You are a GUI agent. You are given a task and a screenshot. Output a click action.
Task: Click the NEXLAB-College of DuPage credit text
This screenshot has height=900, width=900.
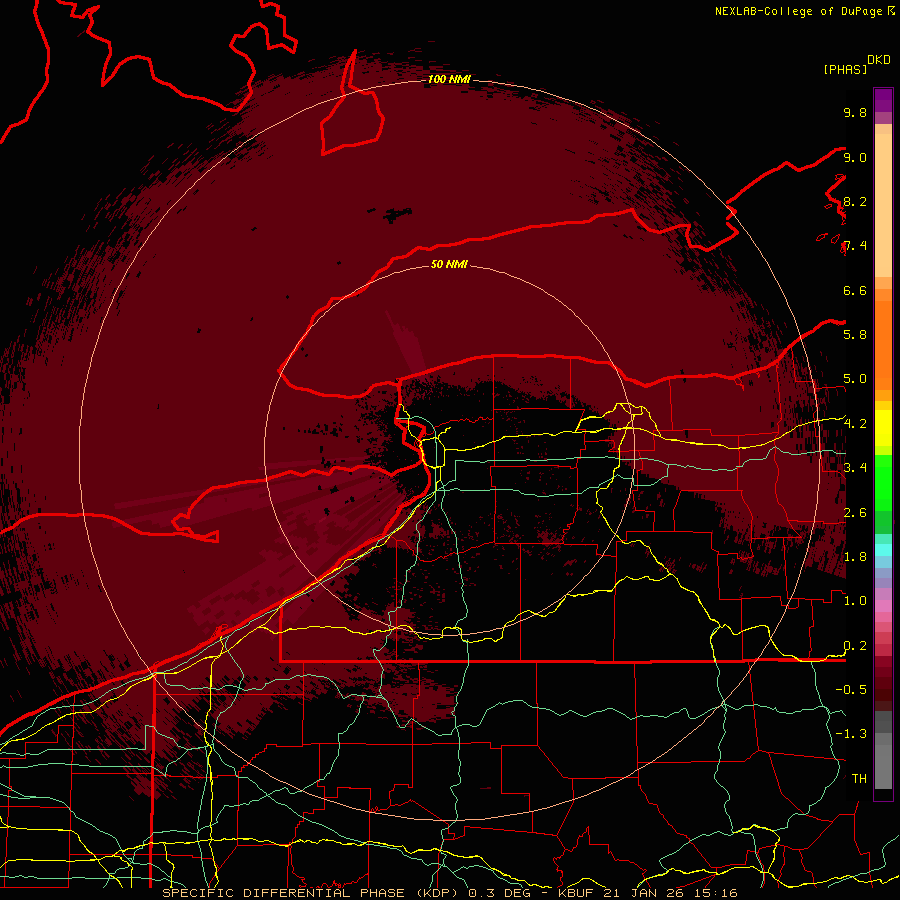point(799,11)
